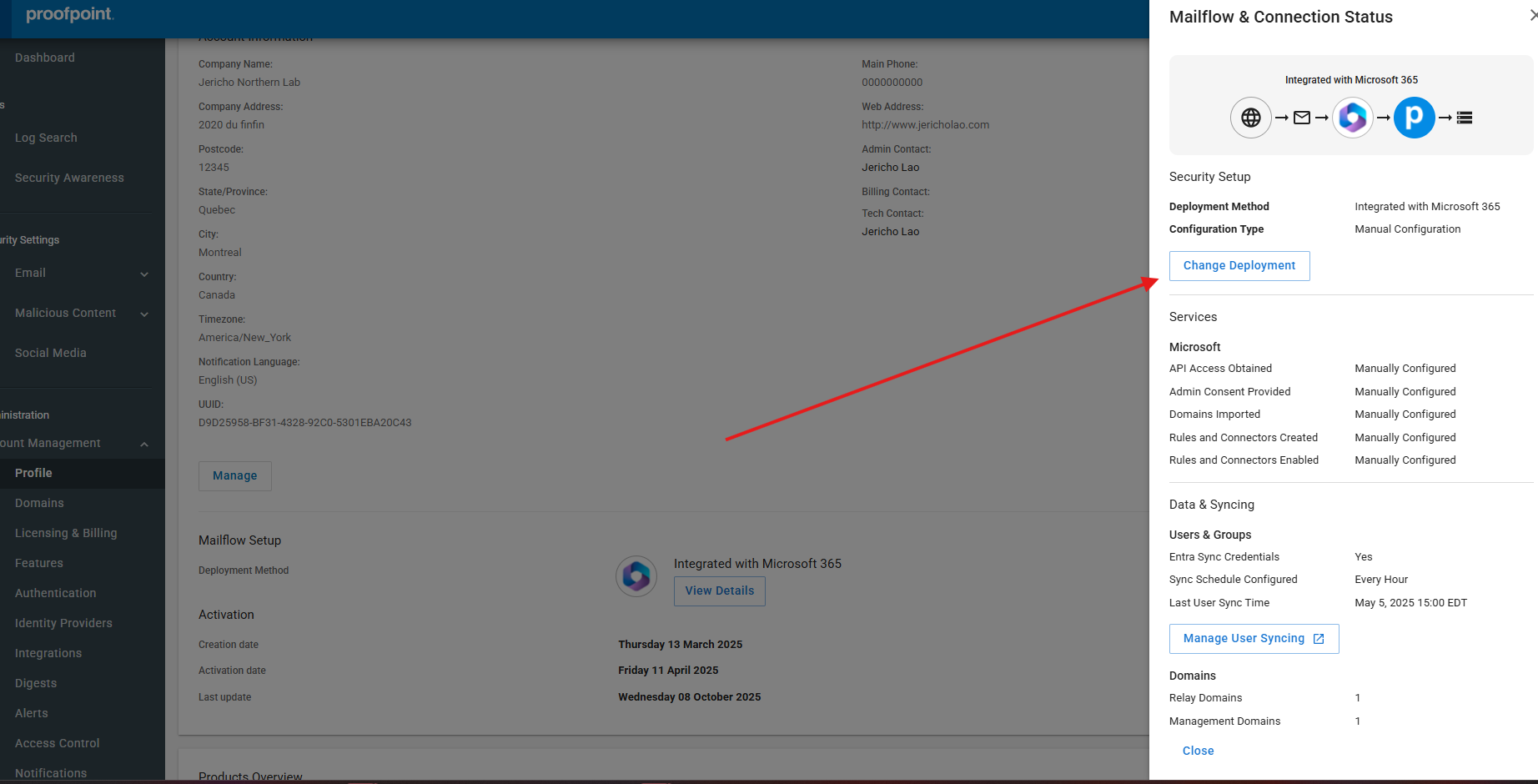Go to Authentication settings
The width and height of the screenshot is (1538, 784).
tap(56, 593)
